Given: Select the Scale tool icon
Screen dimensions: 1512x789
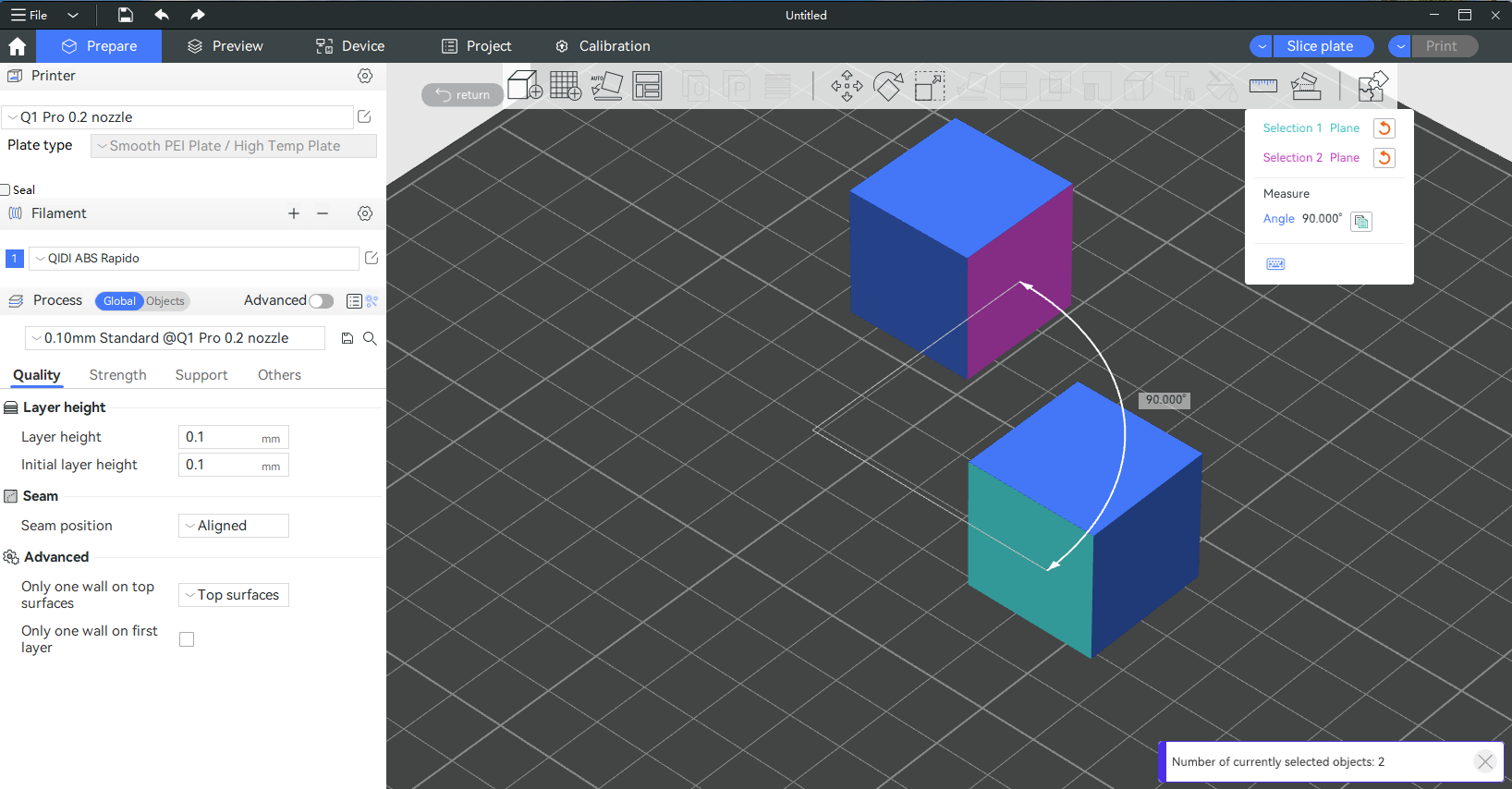Looking at the screenshot, I should click(930, 86).
